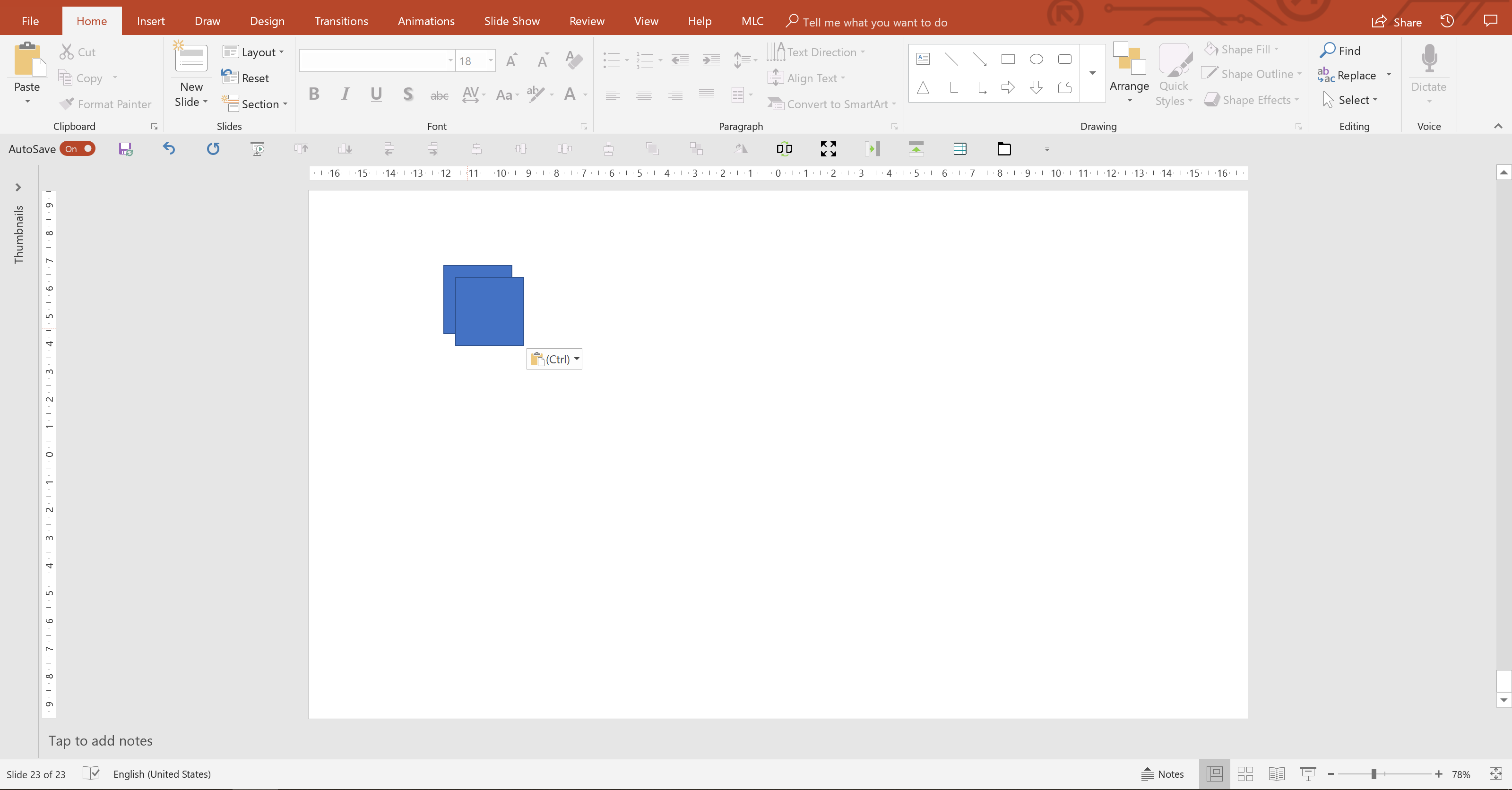Click the Find button
The width and height of the screenshot is (1512, 790).
(x=1340, y=51)
